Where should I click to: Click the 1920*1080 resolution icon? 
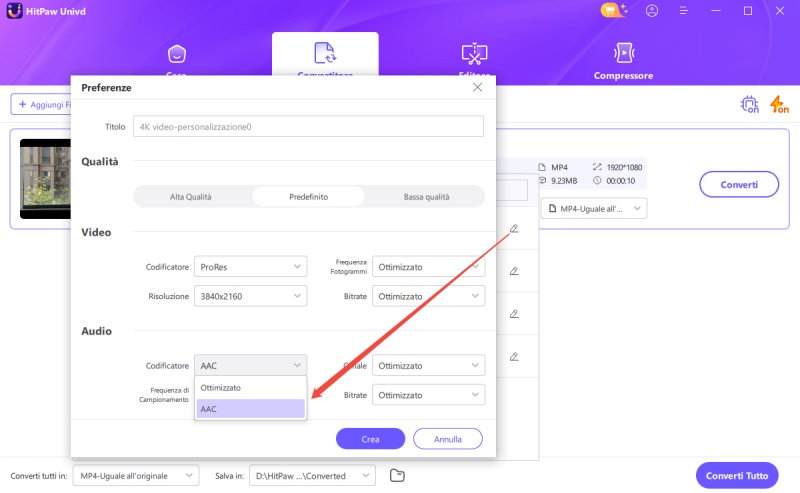[597, 167]
